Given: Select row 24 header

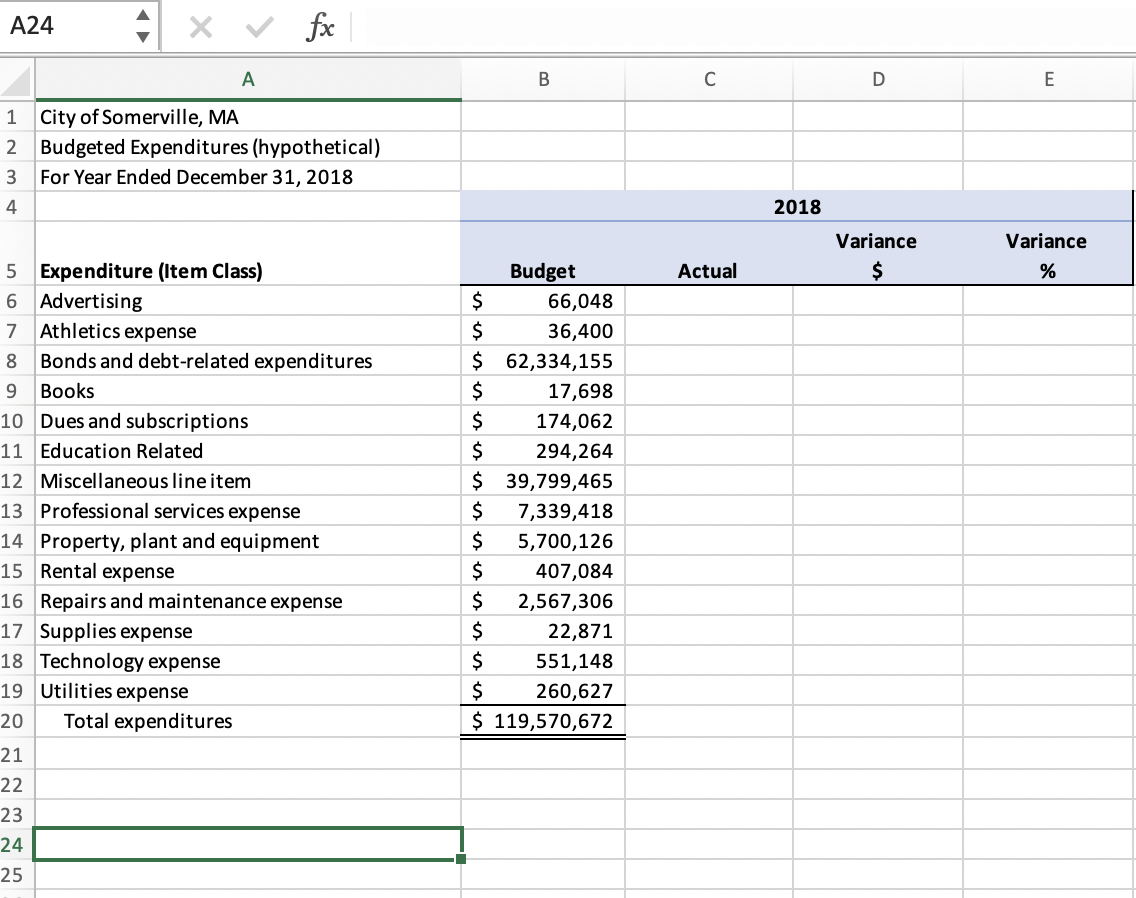Looking at the screenshot, I should (17, 845).
